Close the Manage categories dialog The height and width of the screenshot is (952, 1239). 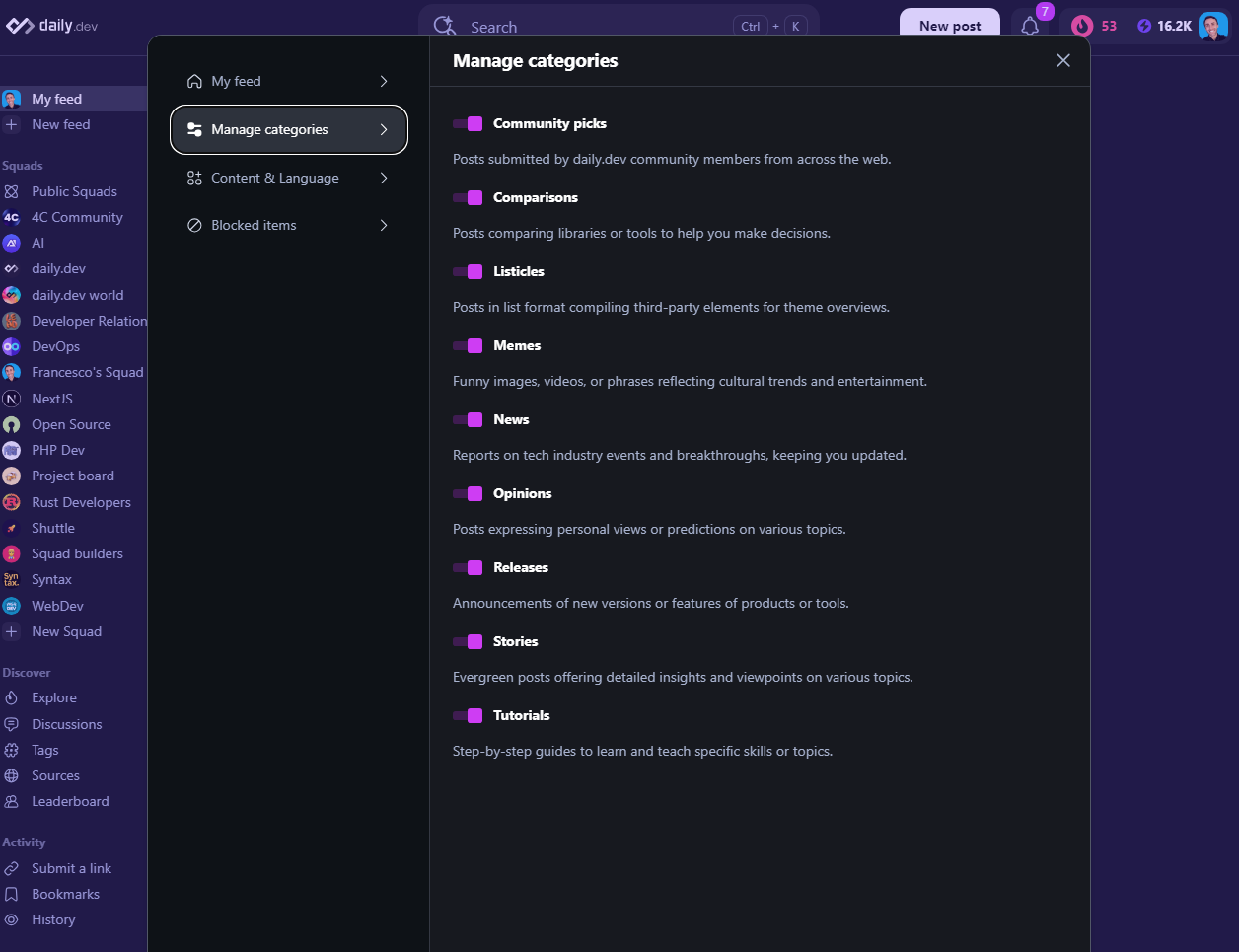point(1063,60)
